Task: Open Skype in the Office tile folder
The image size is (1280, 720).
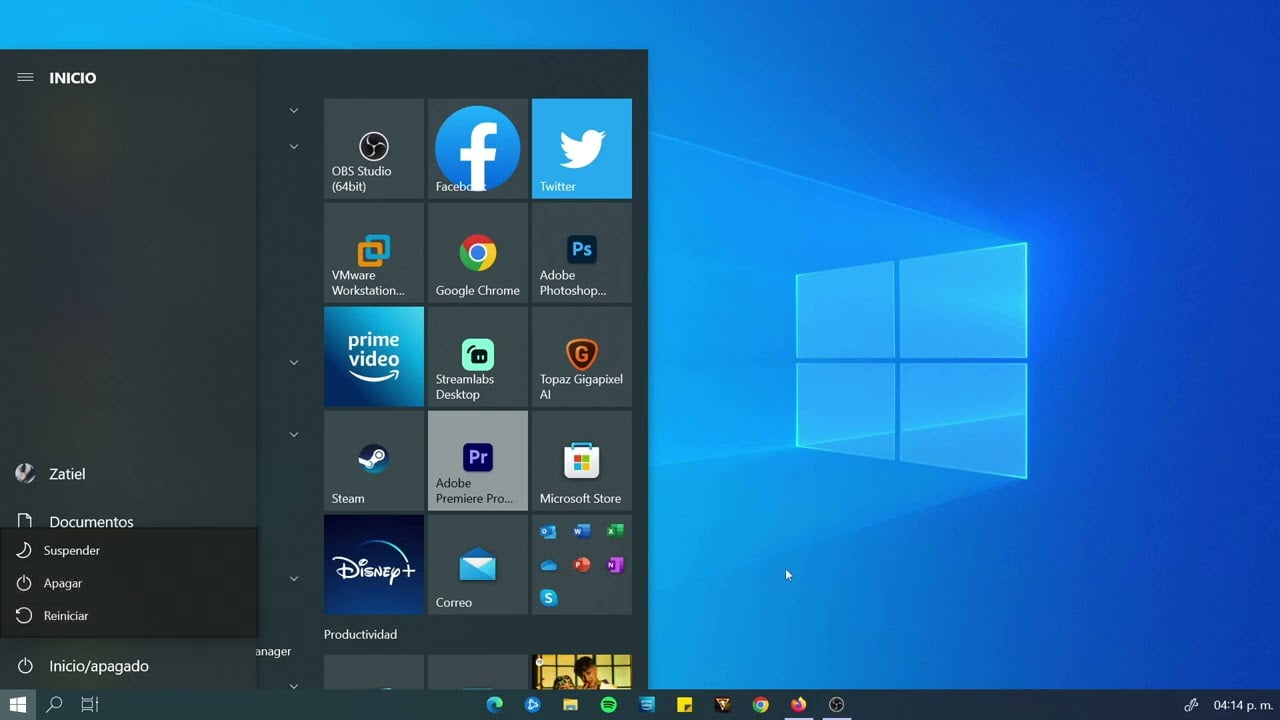Action: (x=548, y=597)
